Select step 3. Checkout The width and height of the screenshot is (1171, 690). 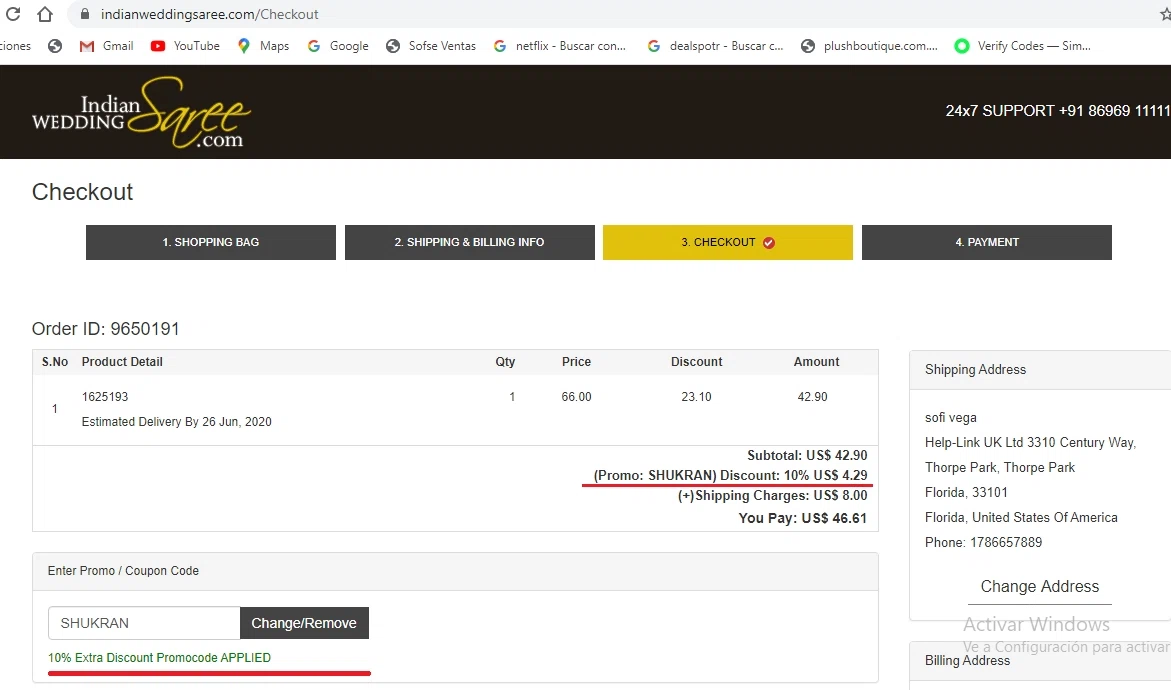pos(727,242)
